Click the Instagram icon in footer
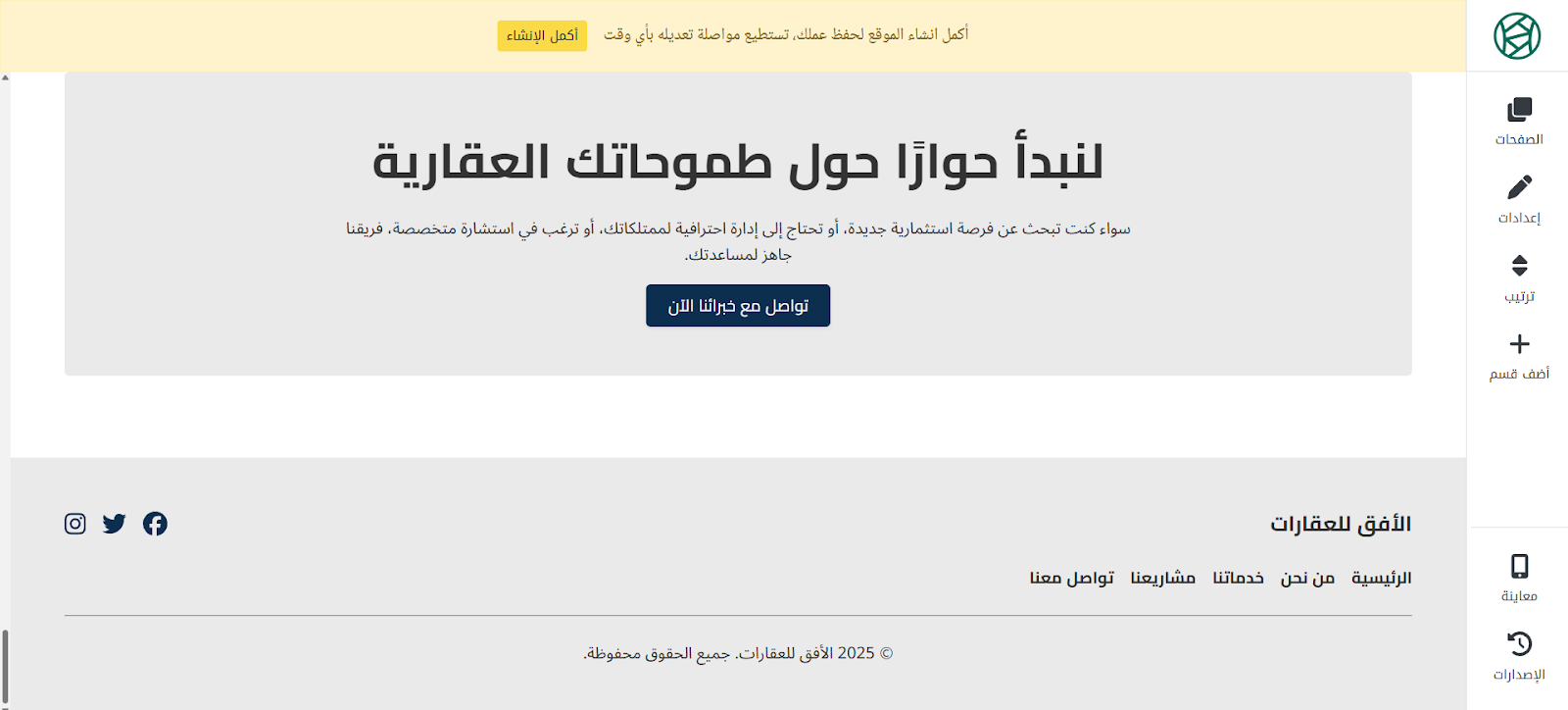 (x=75, y=524)
